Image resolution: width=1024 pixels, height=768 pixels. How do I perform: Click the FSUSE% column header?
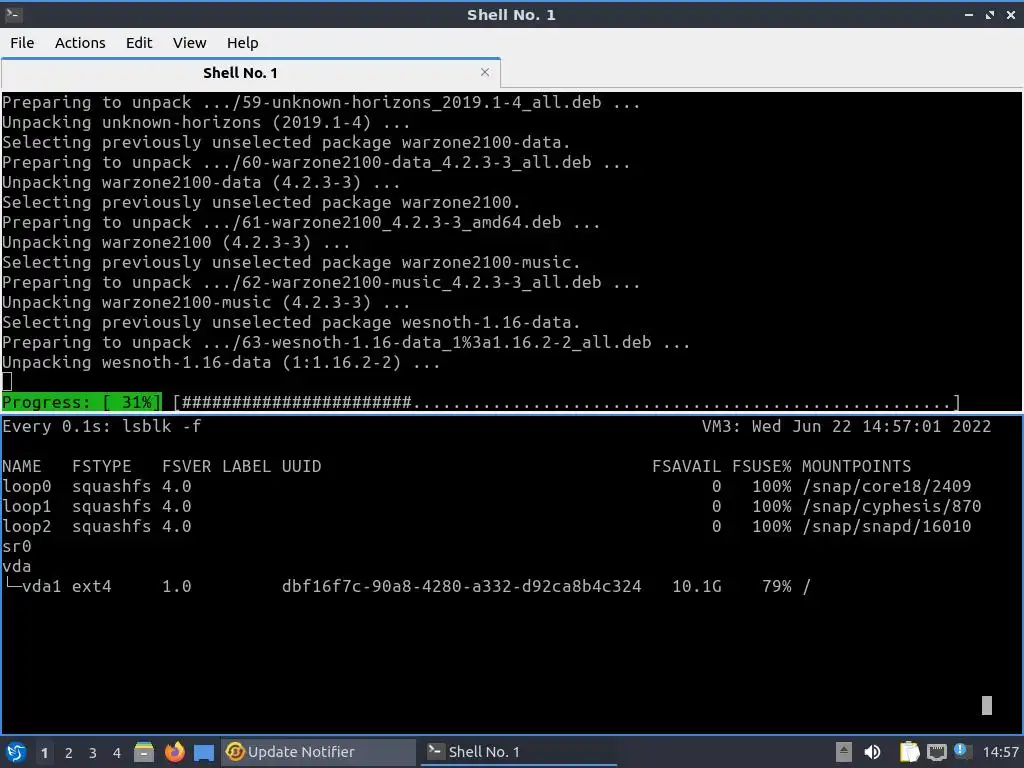point(761,466)
